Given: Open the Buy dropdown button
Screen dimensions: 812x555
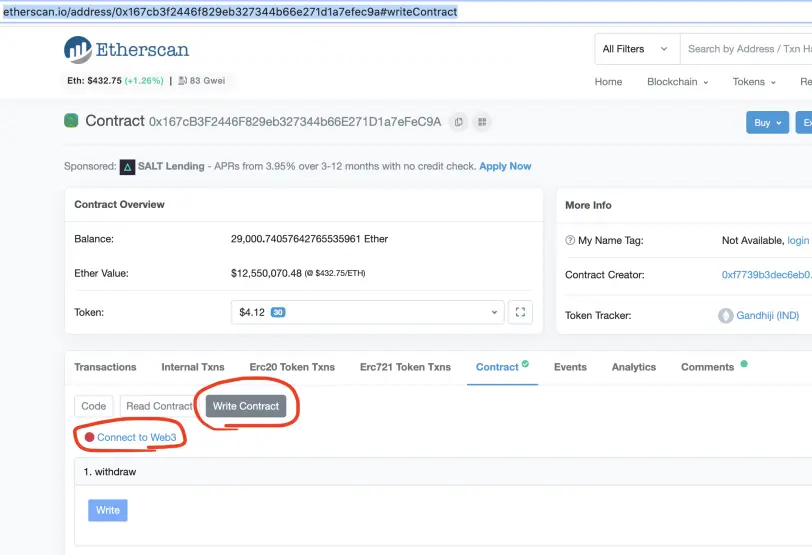Looking at the screenshot, I should coord(767,123).
